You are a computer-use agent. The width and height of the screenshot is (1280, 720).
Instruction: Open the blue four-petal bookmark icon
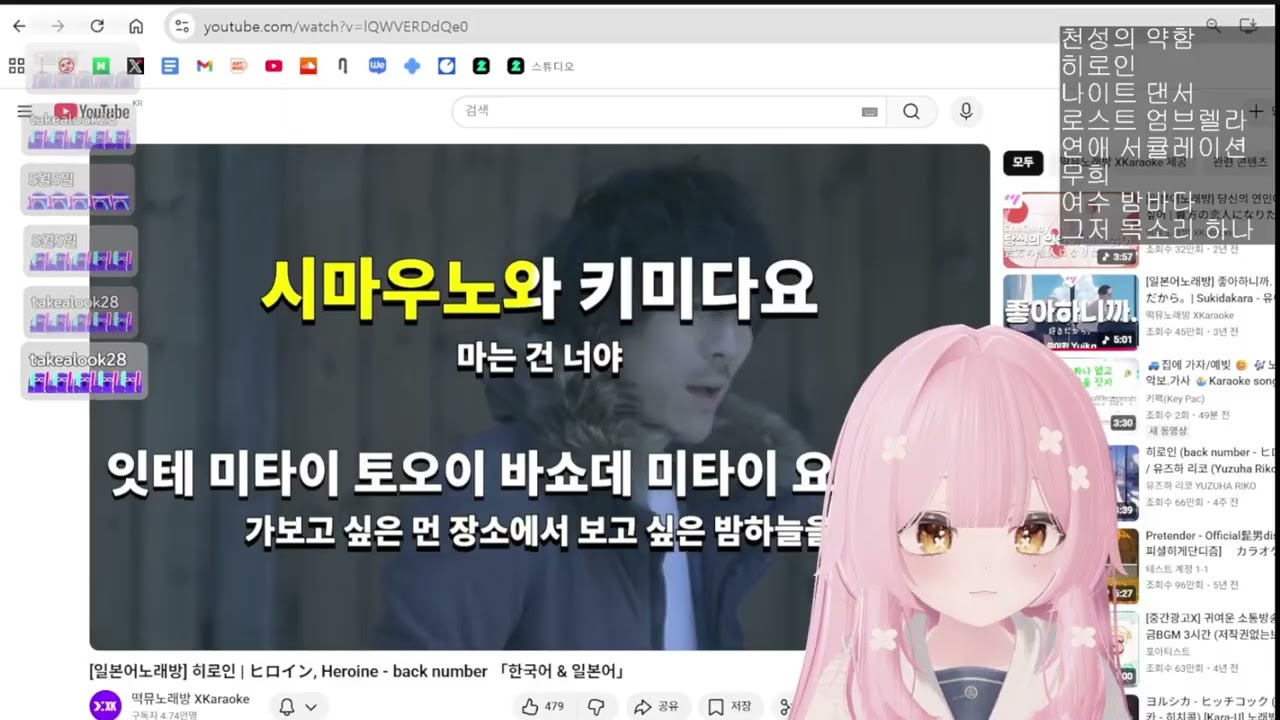click(412, 66)
